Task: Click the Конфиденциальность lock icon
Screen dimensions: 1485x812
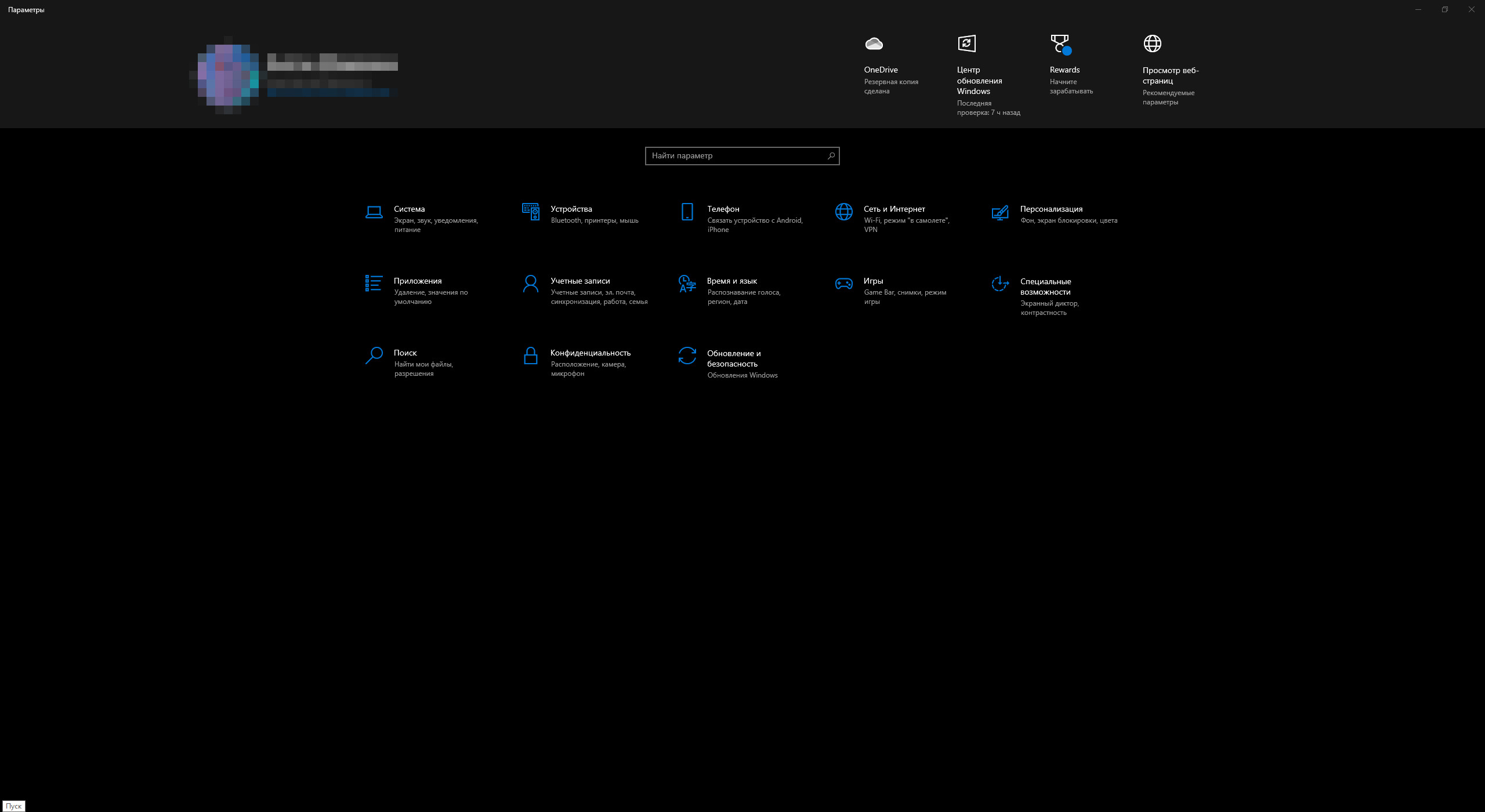Action: [x=530, y=356]
